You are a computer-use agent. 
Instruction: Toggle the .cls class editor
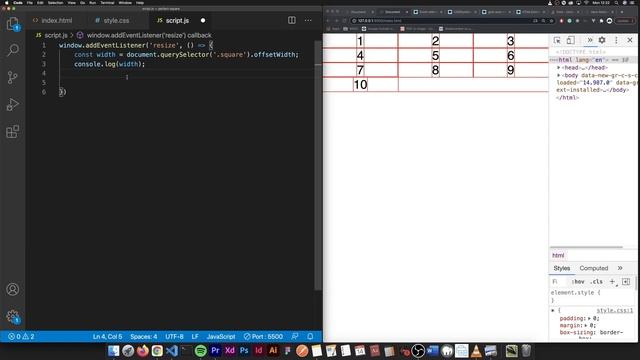click(596, 282)
